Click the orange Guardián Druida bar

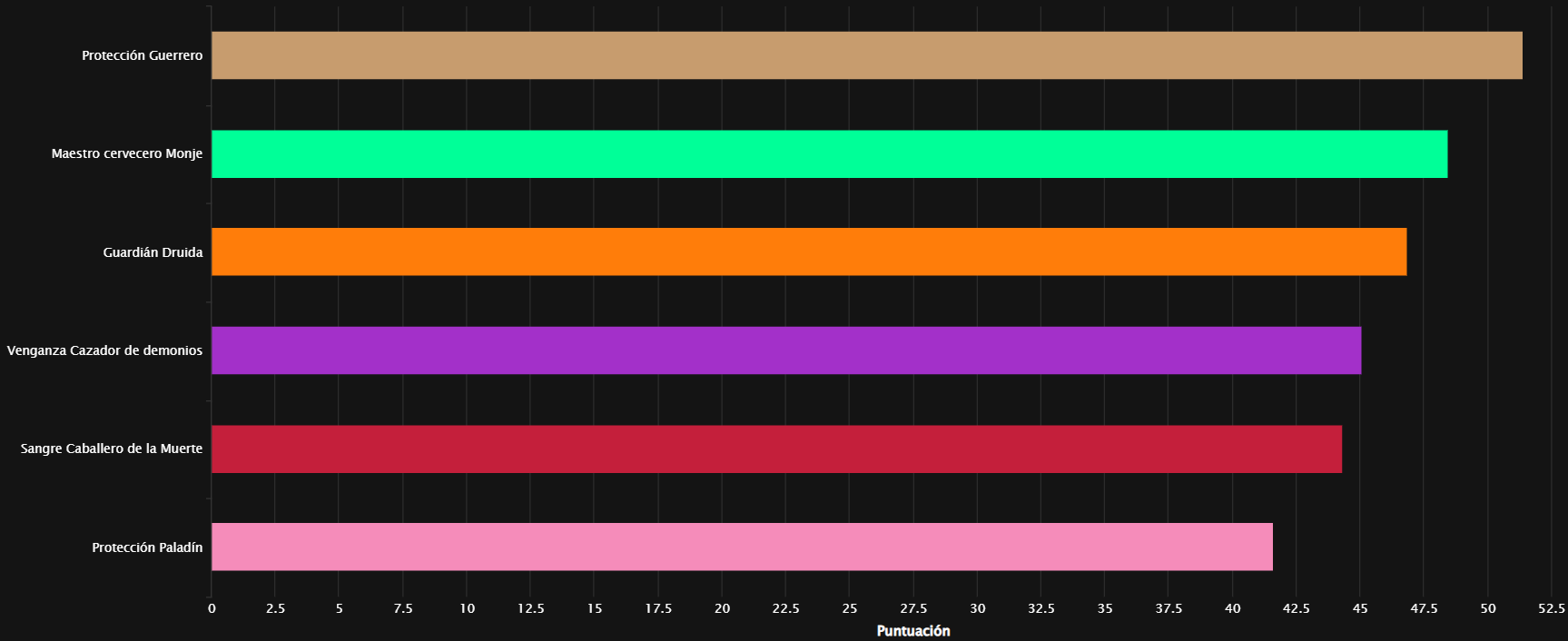[x=809, y=251]
